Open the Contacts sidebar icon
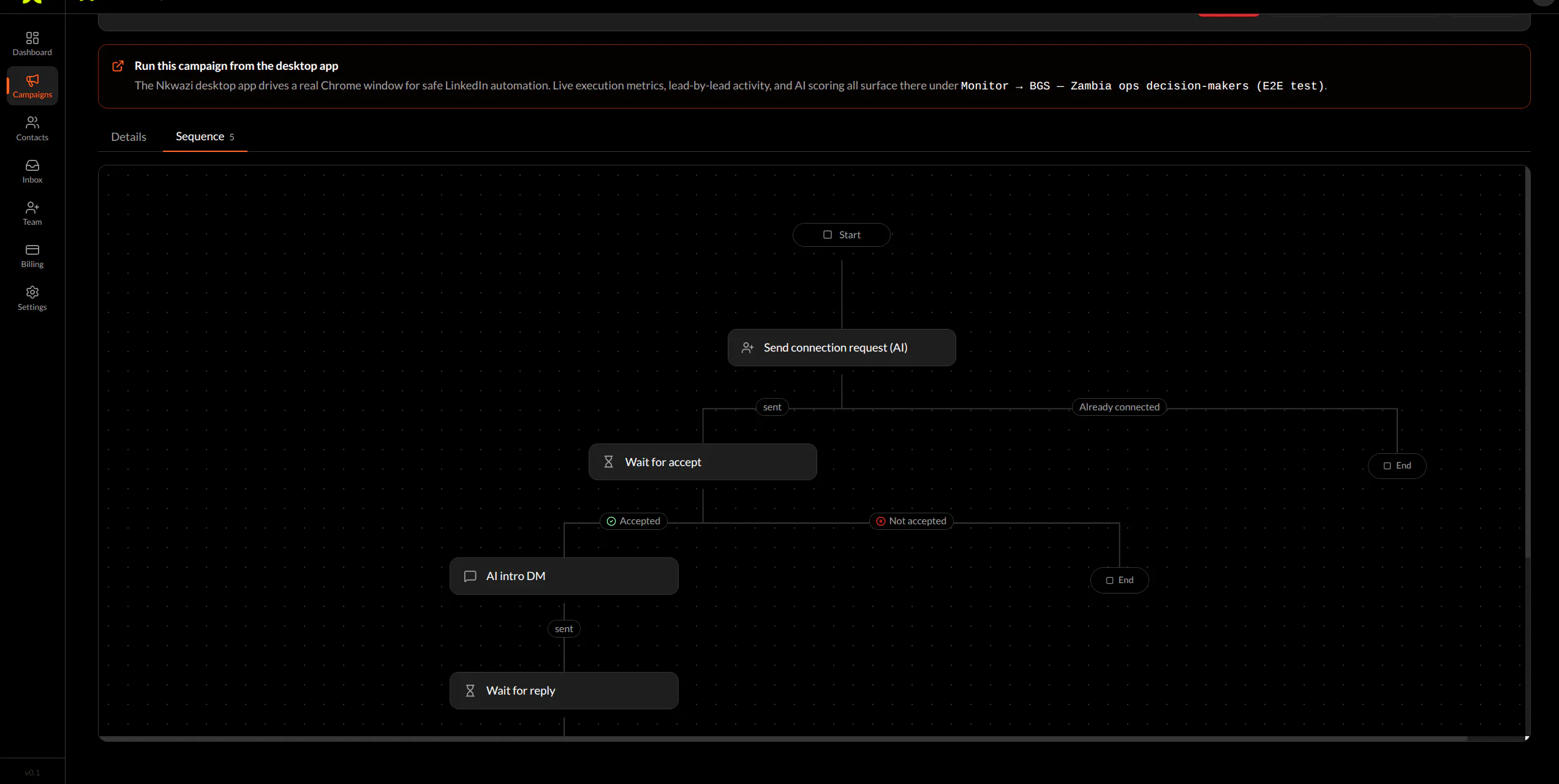1559x784 pixels. click(32, 123)
